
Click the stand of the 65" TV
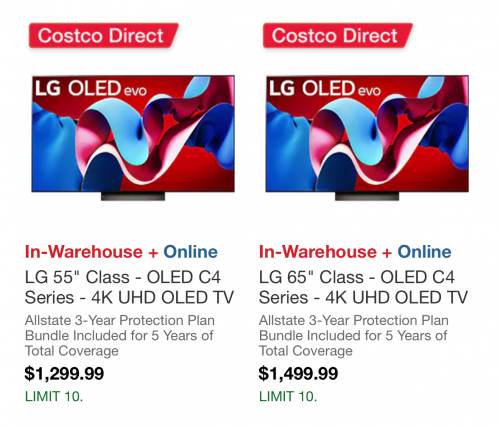tap(367, 196)
